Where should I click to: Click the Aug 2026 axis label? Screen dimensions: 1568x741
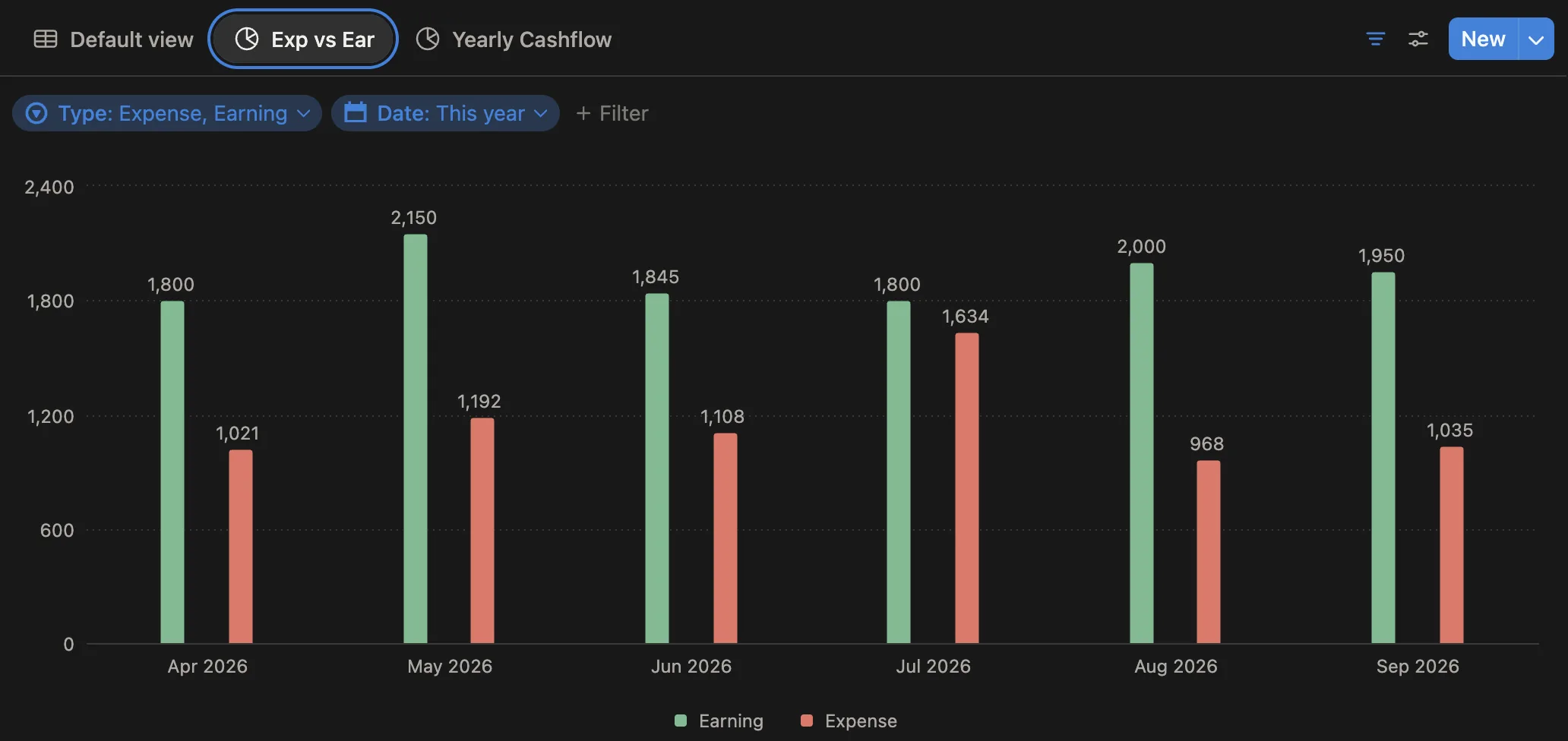(x=1176, y=667)
